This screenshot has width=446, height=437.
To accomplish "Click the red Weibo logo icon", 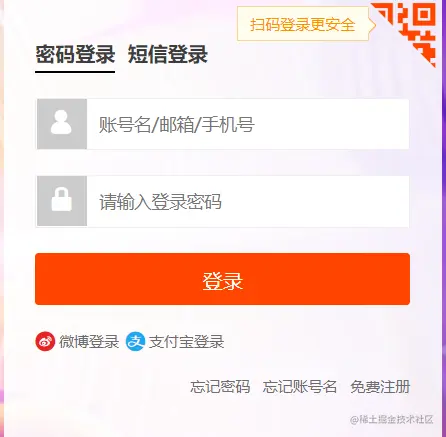I will point(45,341).
